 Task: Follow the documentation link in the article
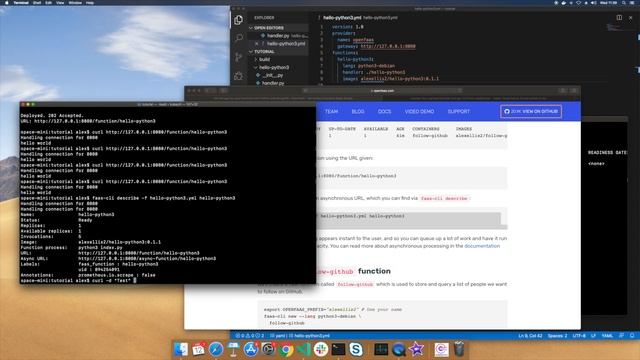click(482, 246)
